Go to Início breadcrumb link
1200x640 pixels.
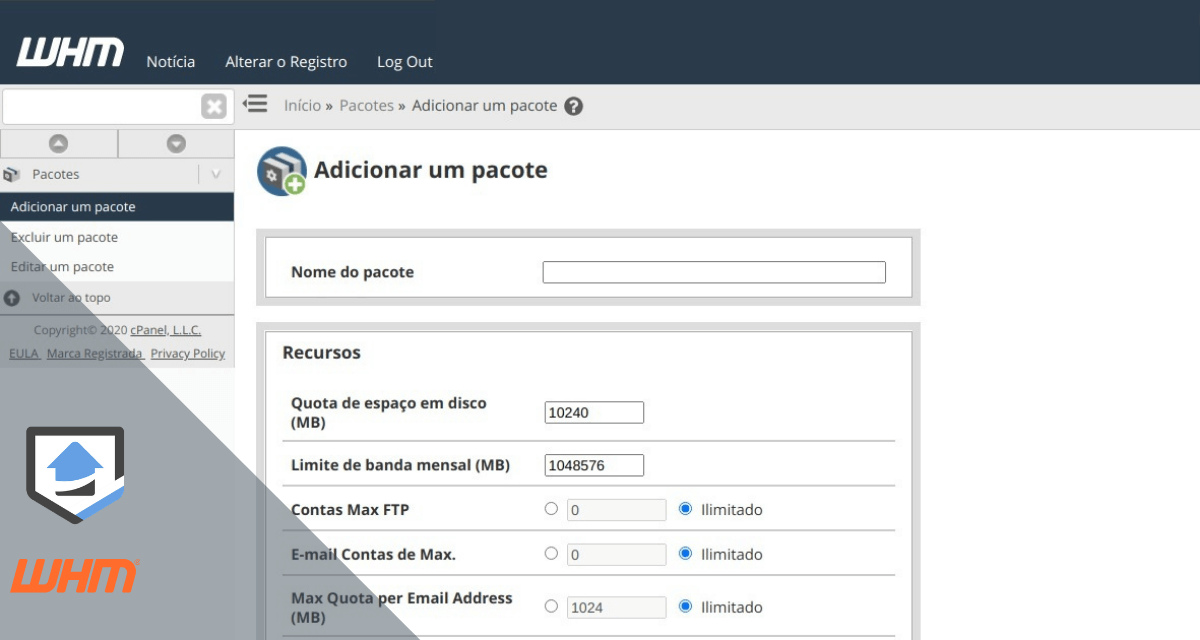pyautogui.click(x=302, y=105)
